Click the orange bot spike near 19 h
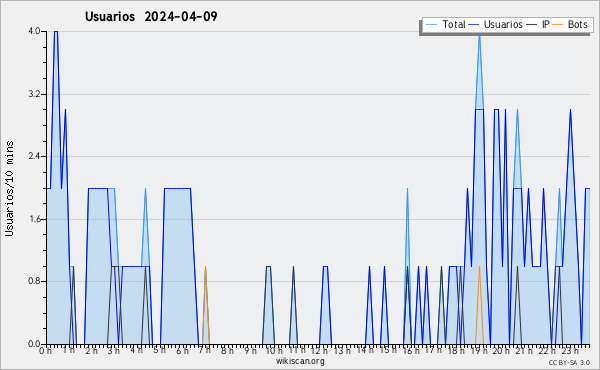Image resolution: width=600 pixels, height=370 pixels. pos(479,305)
